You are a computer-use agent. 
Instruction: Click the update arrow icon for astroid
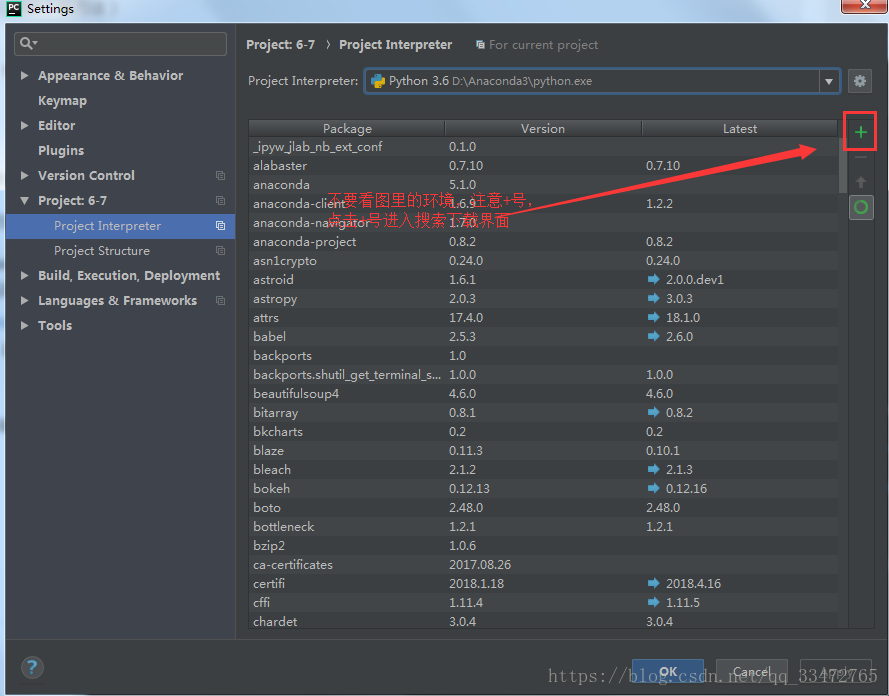click(x=653, y=279)
